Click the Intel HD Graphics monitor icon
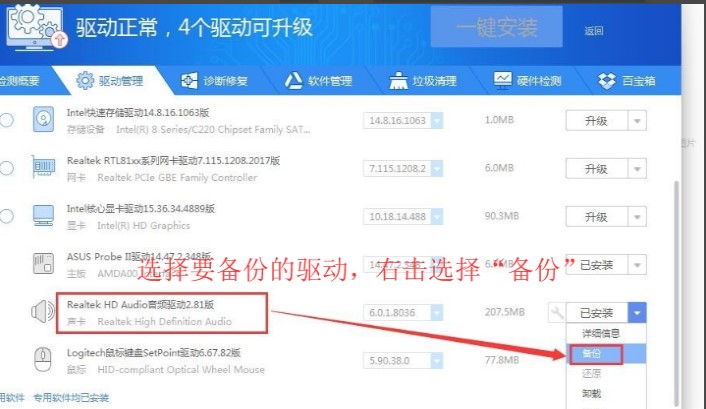Image resolution: width=706 pixels, height=409 pixels. [x=44, y=216]
